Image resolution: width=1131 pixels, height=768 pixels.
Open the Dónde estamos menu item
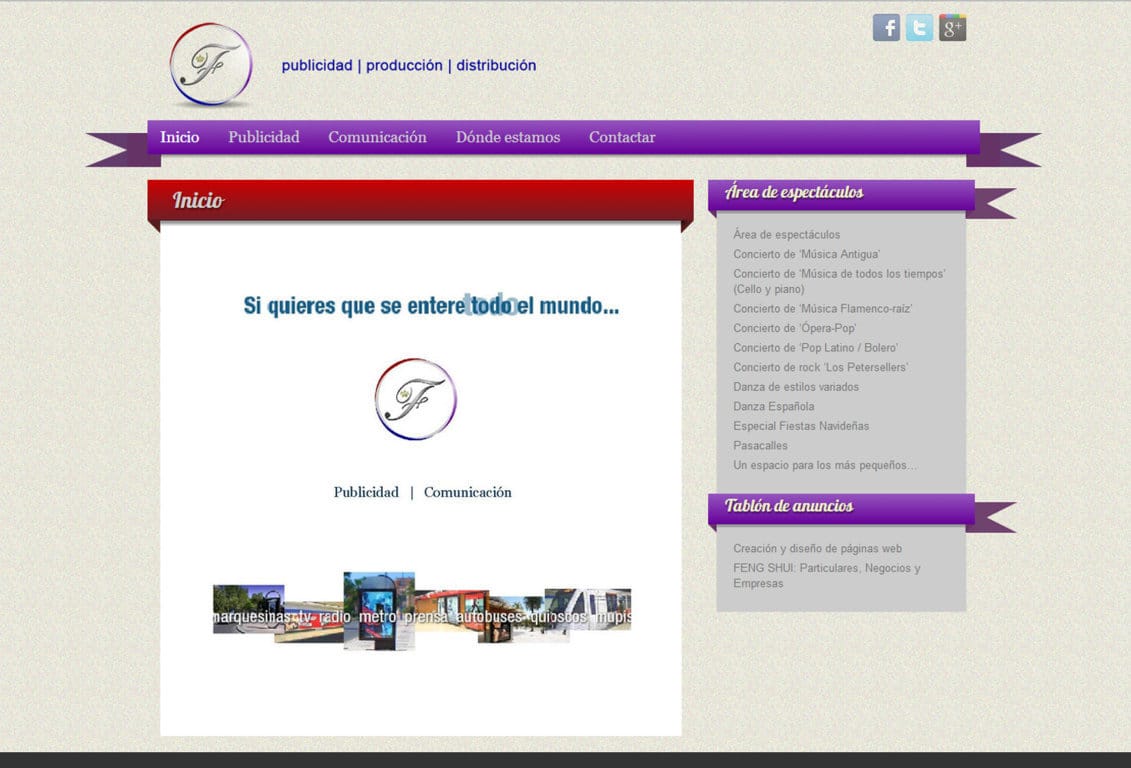coord(508,137)
